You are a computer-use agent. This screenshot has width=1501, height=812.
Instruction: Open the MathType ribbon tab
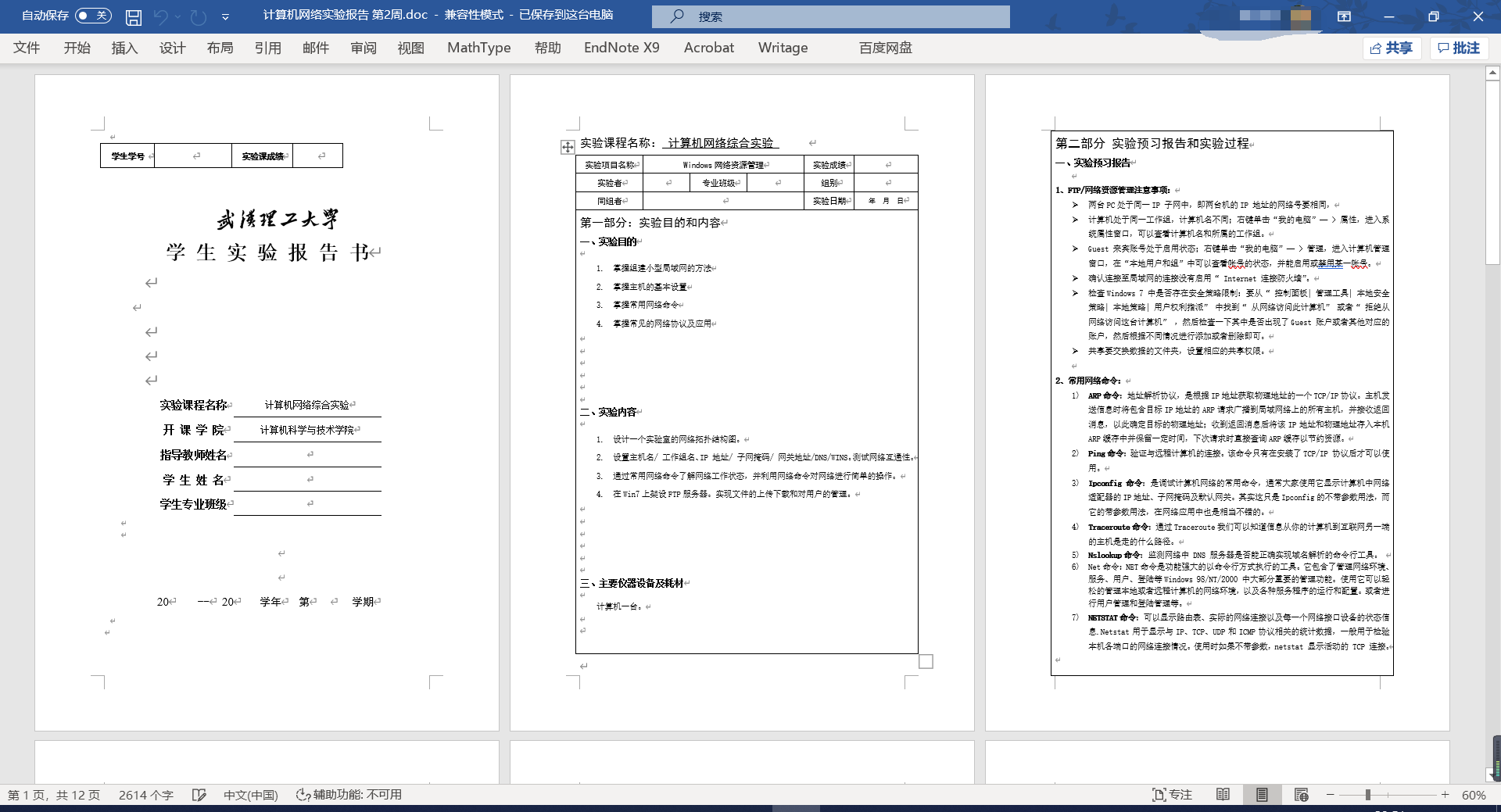[478, 48]
